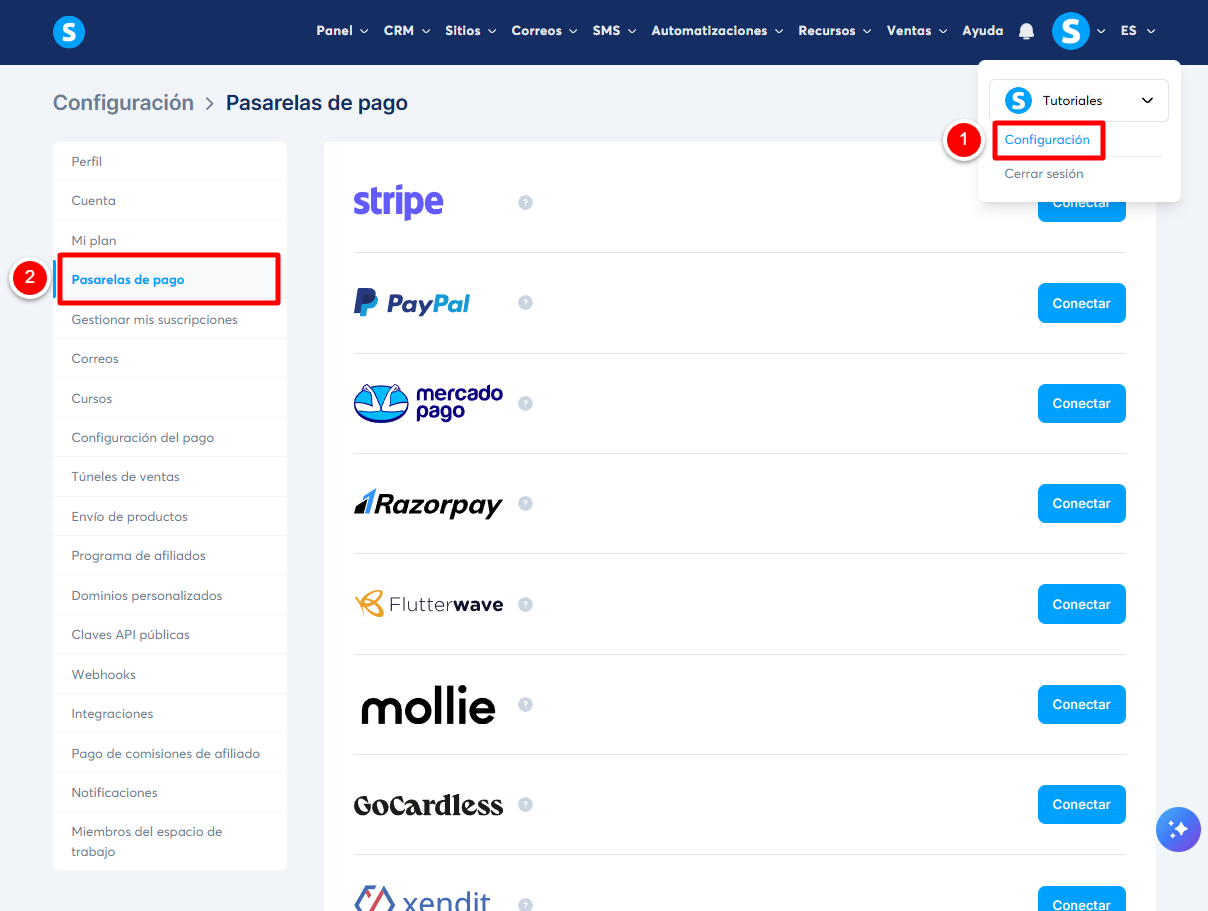Screen dimensions: 1208x911
Task: Click Configuración breadcrumb link
Action: click(x=123, y=102)
